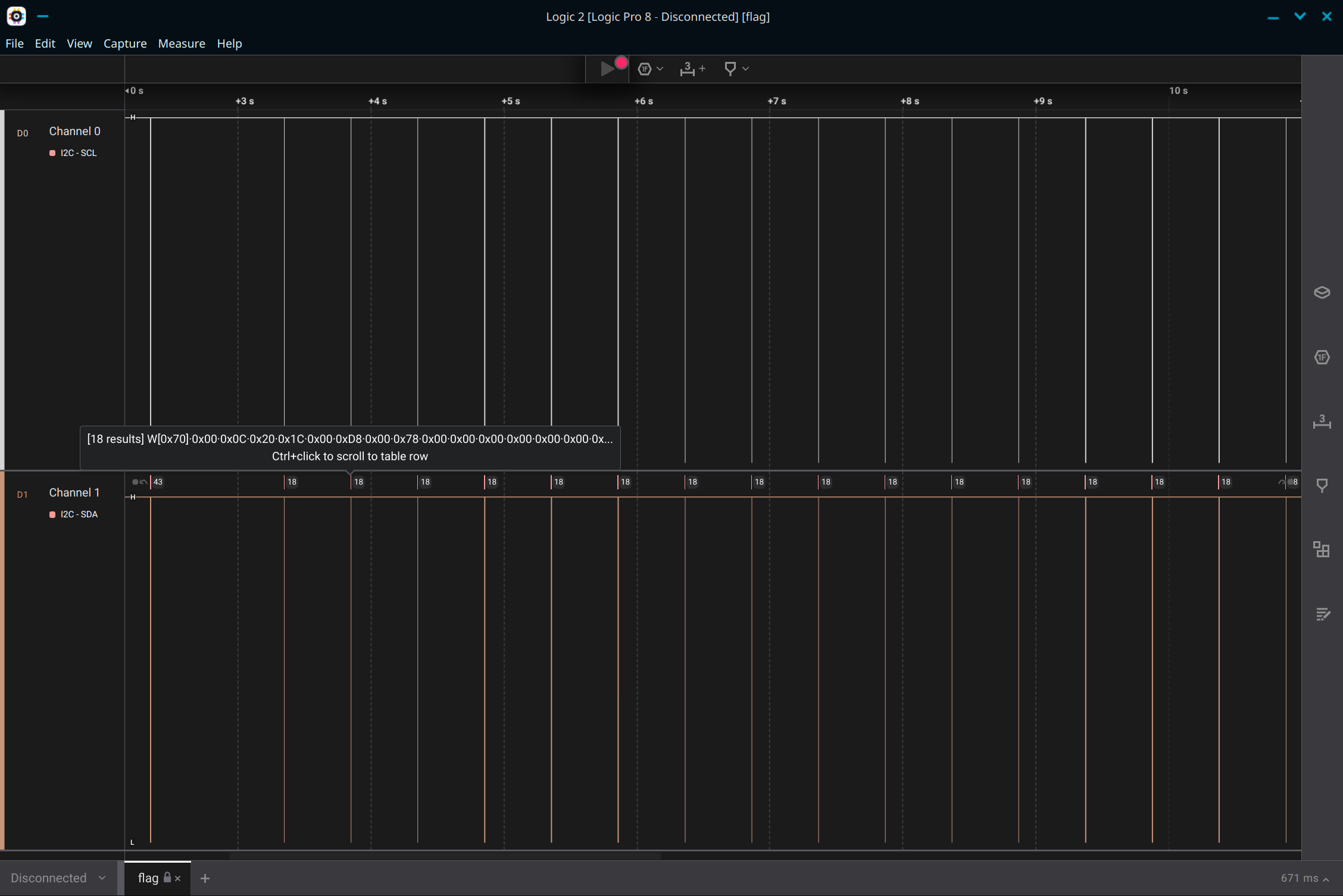Add a measurement from the top toolbar
Image resolution: width=1343 pixels, height=896 pixels.
692,68
